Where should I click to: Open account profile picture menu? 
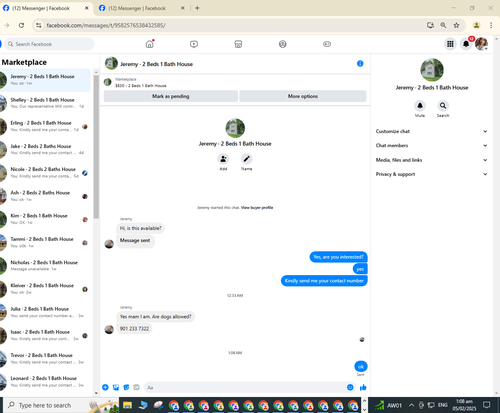481,44
